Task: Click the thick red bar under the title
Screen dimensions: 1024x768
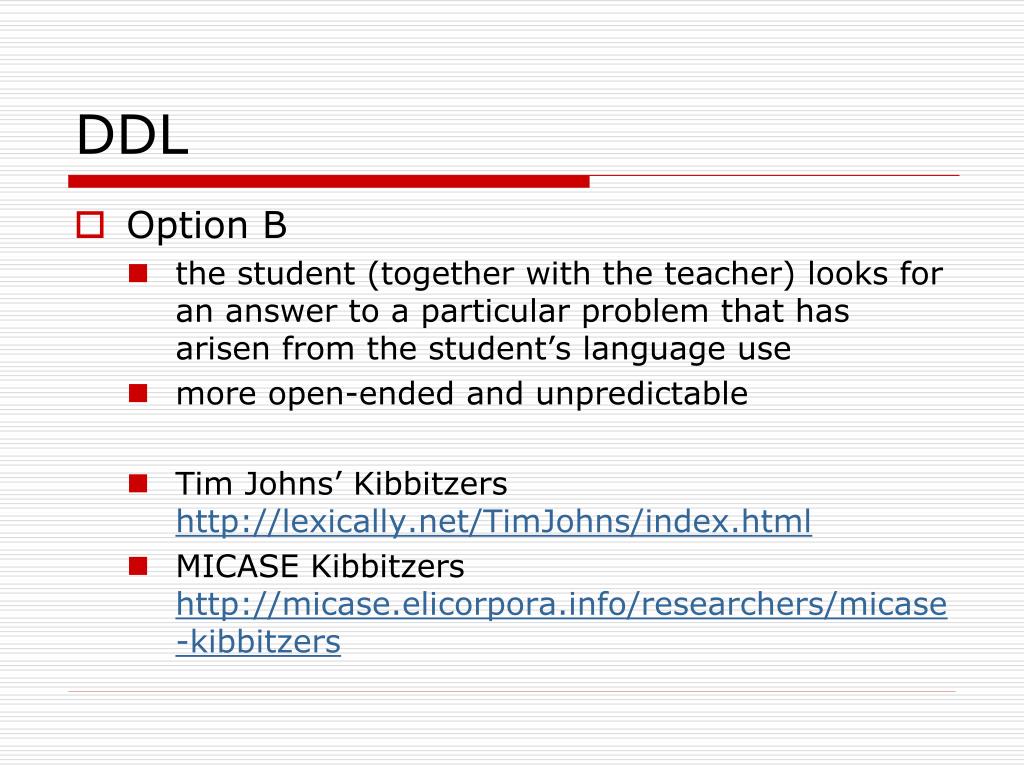Action: click(329, 182)
